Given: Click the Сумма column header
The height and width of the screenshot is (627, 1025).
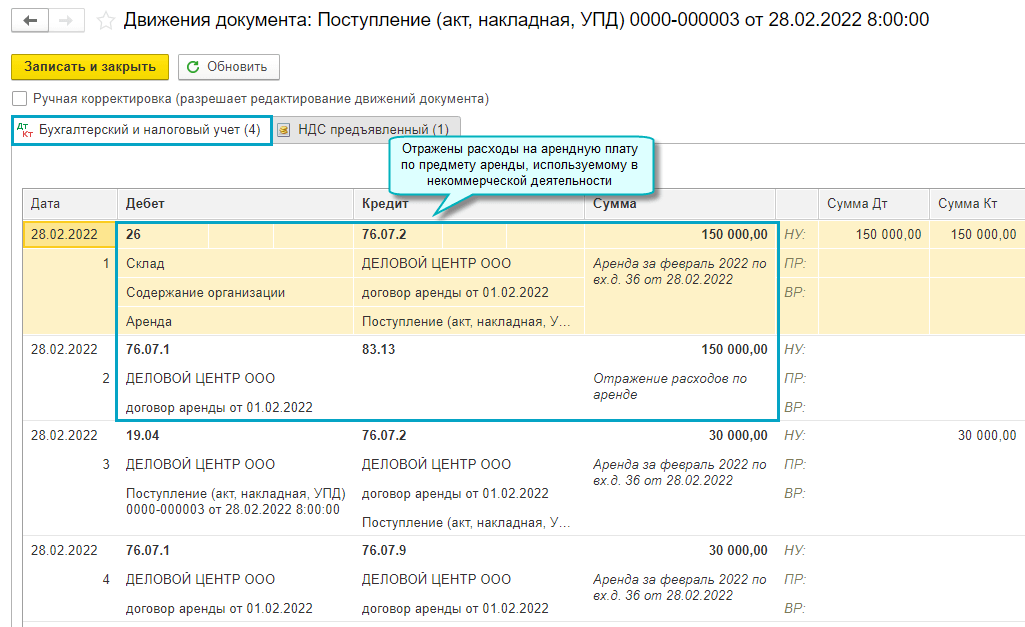Looking at the screenshot, I should point(680,203).
